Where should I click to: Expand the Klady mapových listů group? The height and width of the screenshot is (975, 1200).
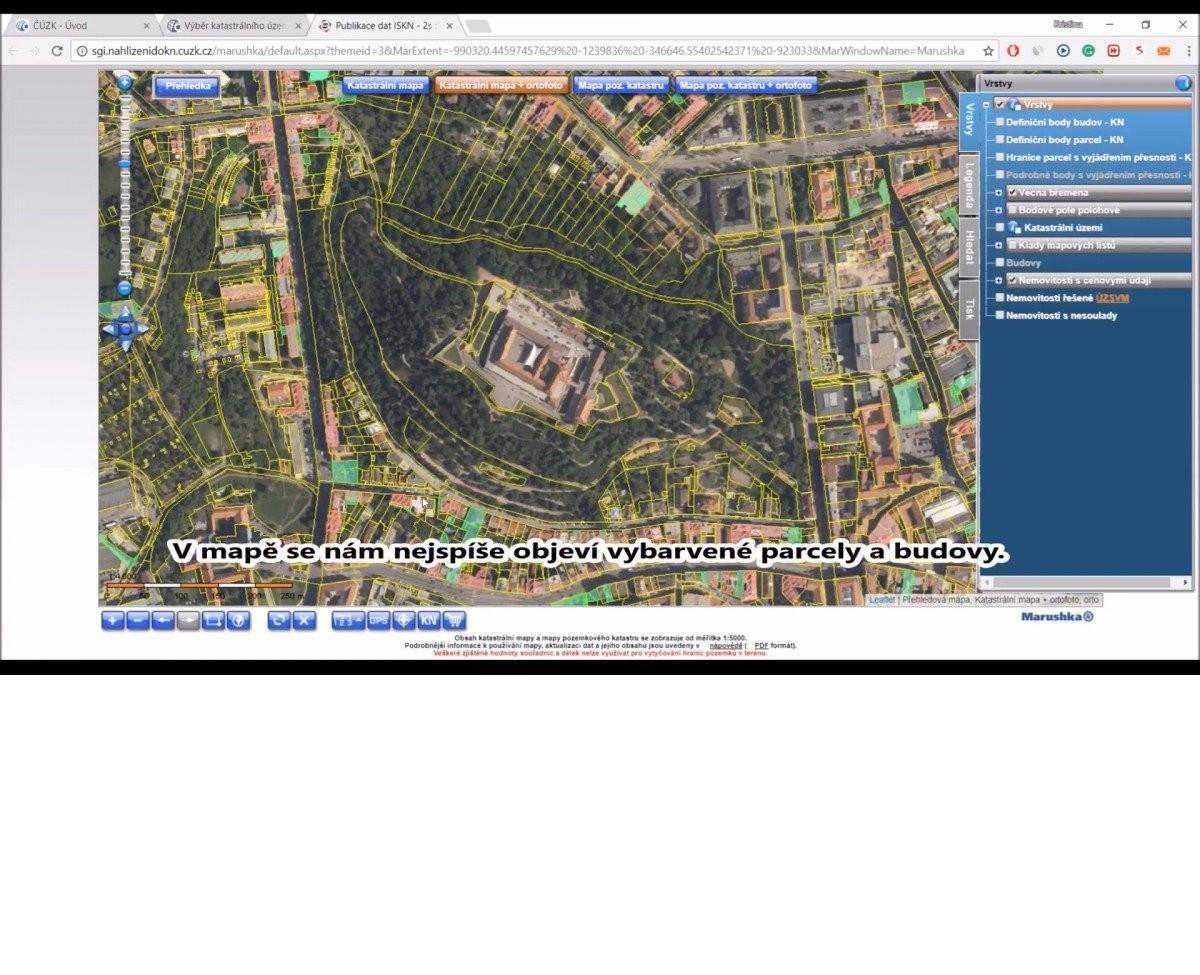pos(999,245)
